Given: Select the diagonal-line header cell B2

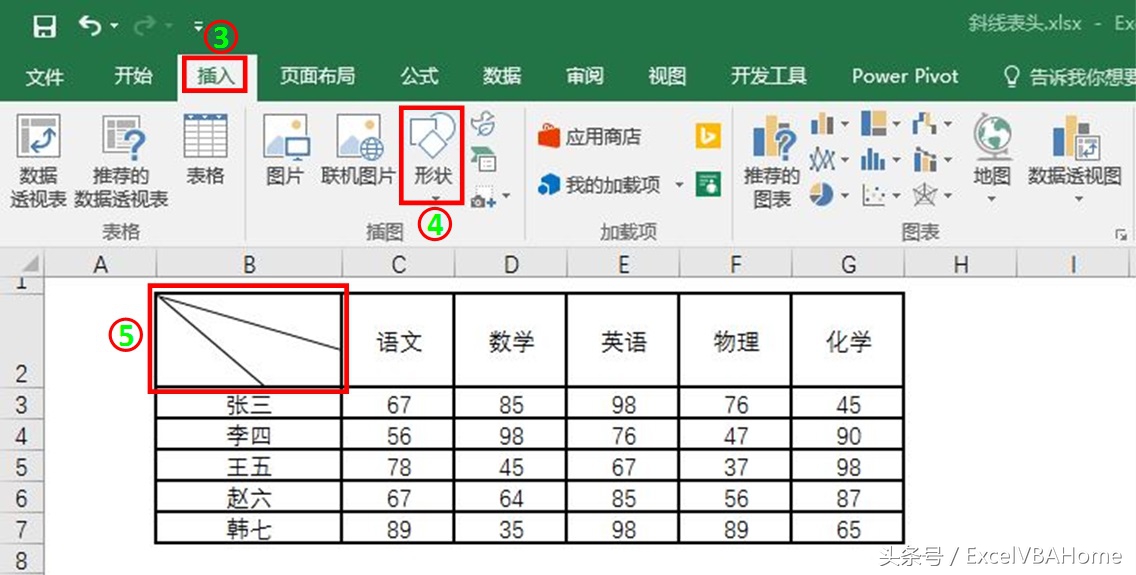Looking at the screenshot, I should point(248,340).
